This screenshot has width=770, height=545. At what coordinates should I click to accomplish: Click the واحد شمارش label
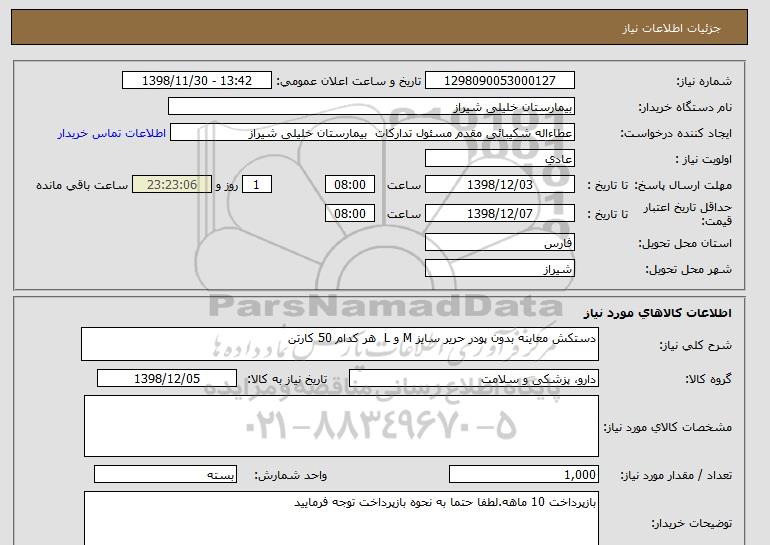tap(291, 475)
